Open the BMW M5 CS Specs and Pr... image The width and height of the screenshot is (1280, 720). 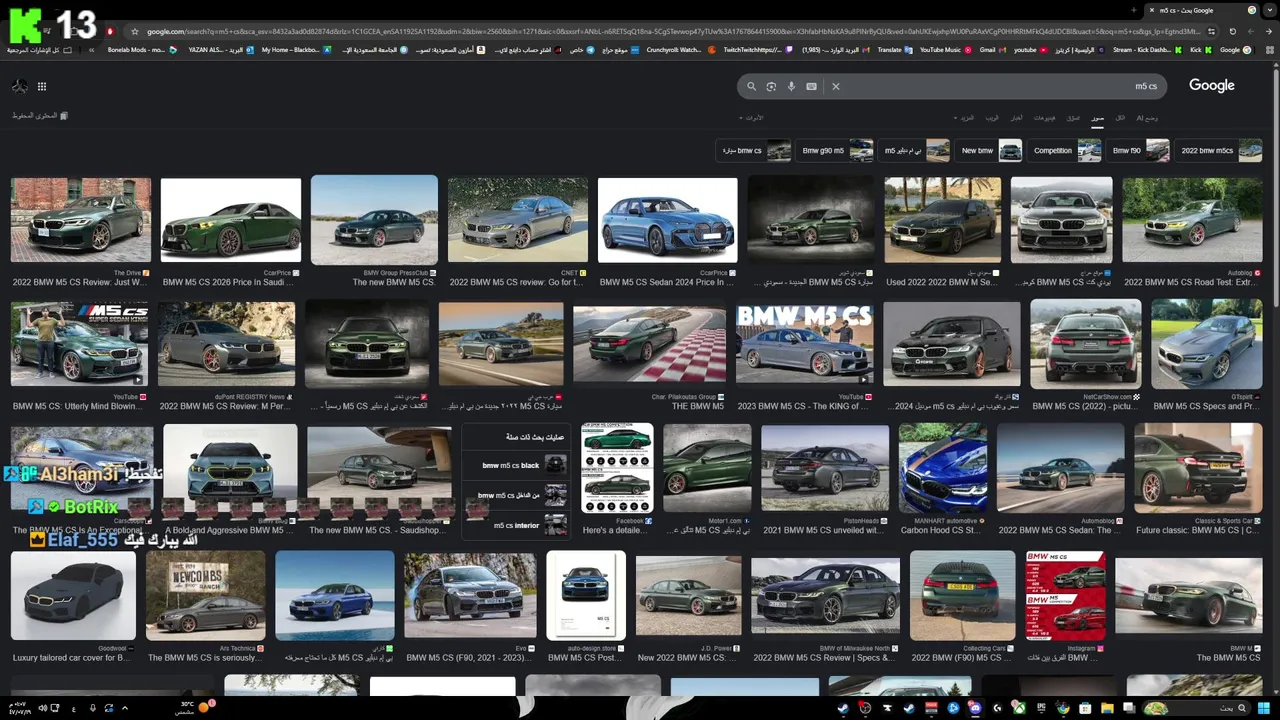[x=1206, y=345]
